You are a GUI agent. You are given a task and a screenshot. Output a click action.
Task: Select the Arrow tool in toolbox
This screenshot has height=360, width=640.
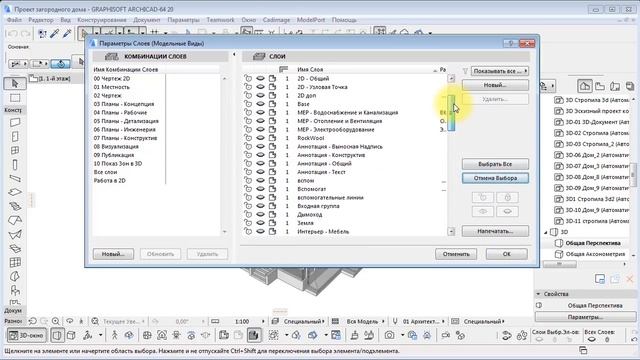click(x=15, y=83)
